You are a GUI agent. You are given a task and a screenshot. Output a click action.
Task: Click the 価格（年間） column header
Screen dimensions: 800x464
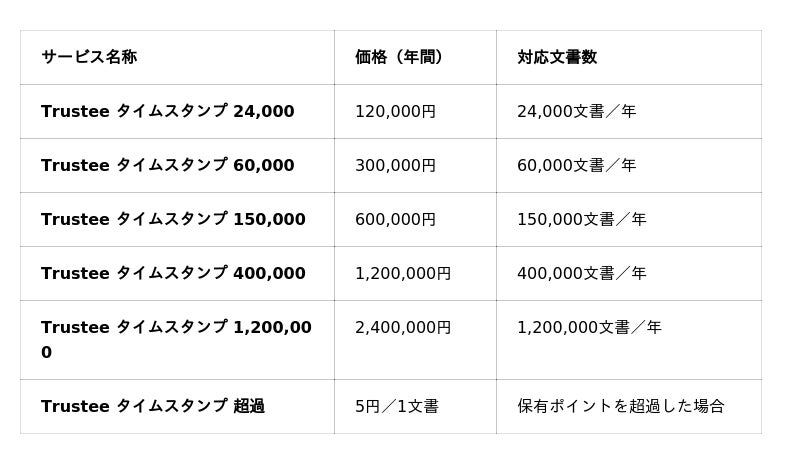click(399, 57)
